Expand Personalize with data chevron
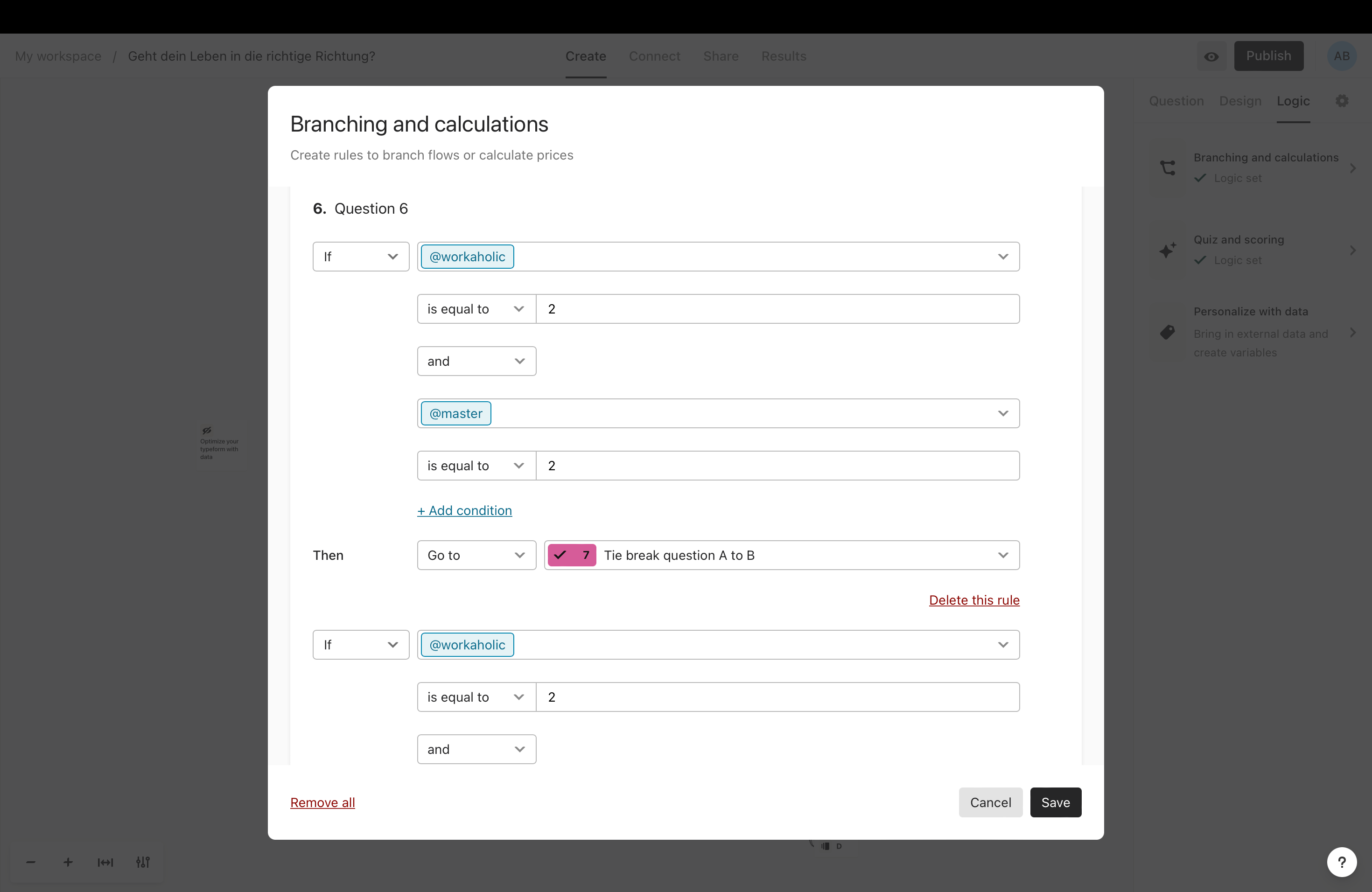 pos(1352,333)
